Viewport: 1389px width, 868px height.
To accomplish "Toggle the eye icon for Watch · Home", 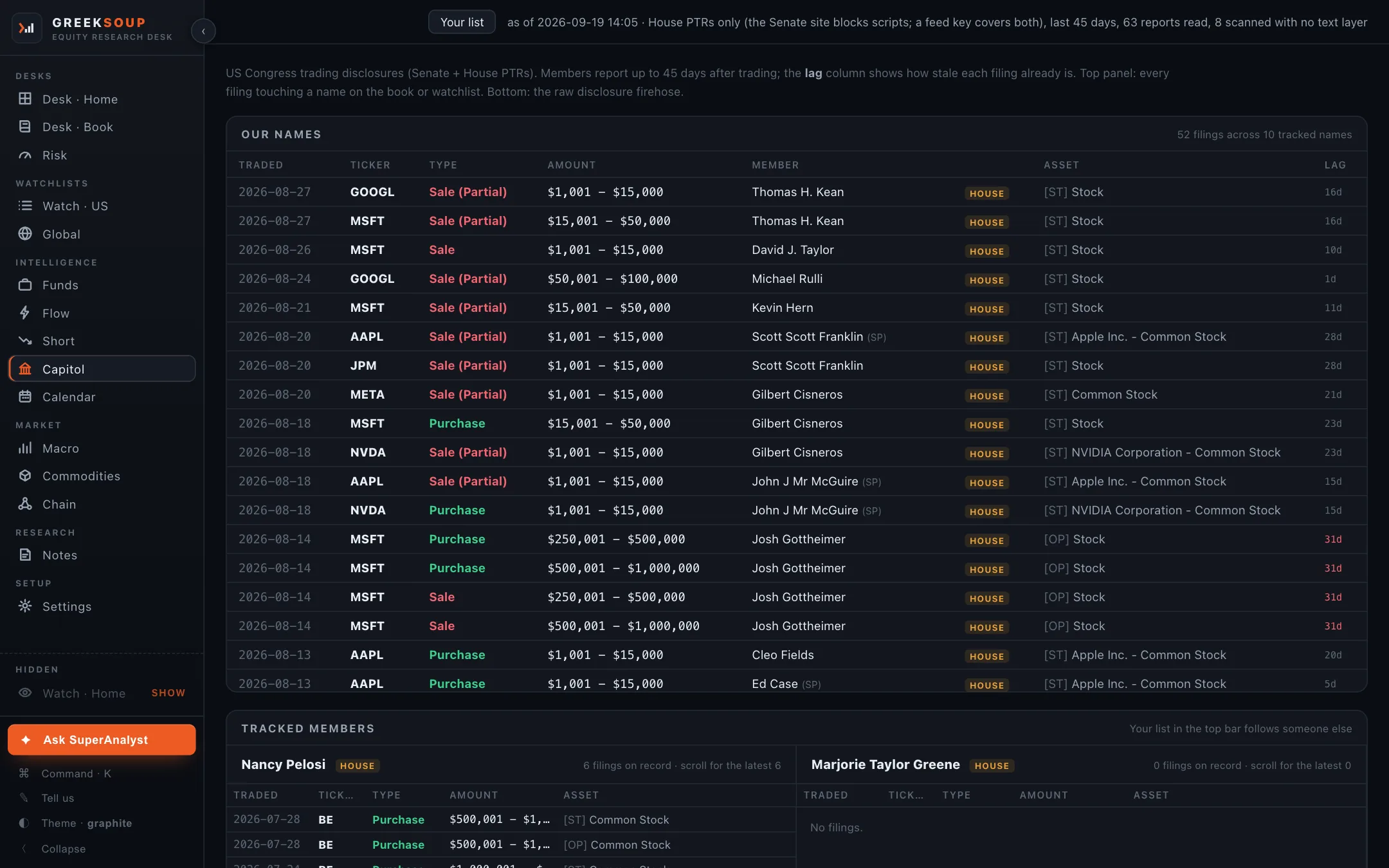I will tap(25, 693).
